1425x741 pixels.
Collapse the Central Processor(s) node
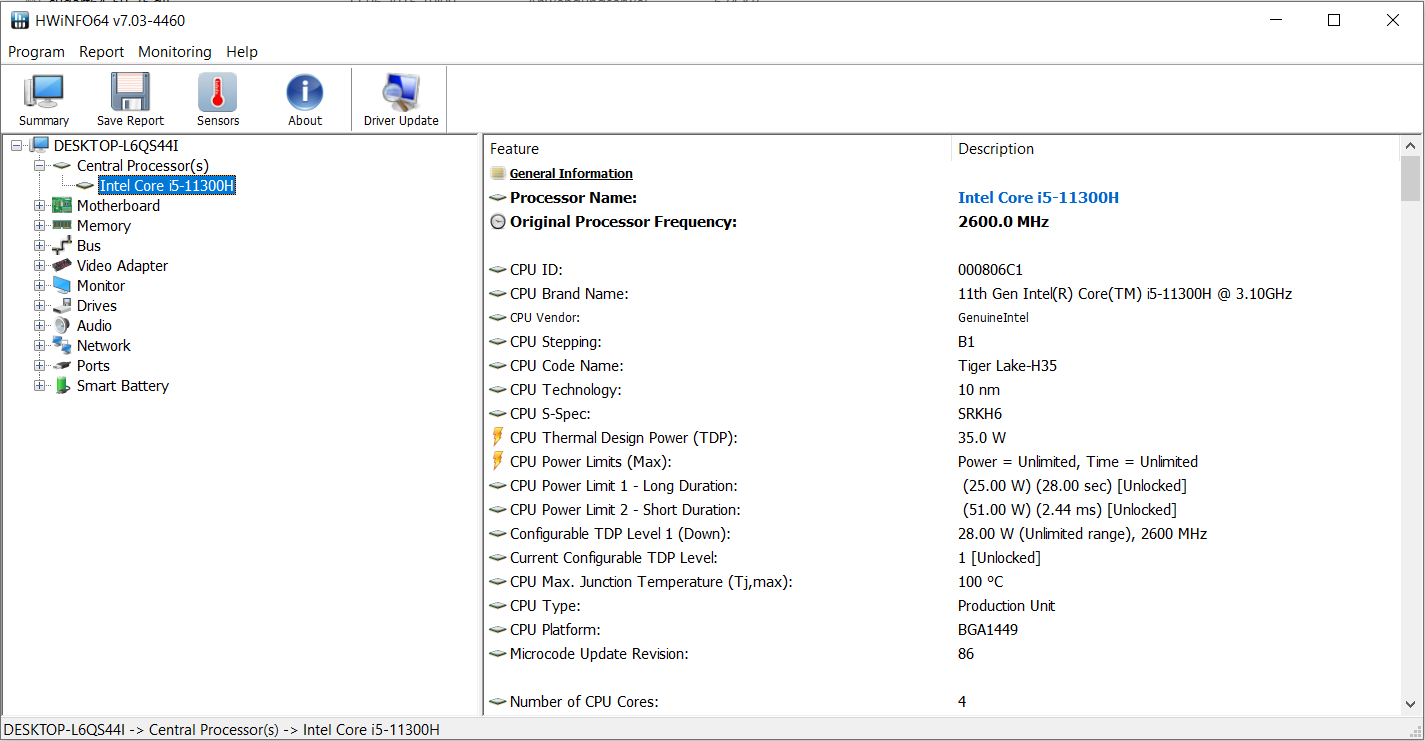[x=40, y=166]
